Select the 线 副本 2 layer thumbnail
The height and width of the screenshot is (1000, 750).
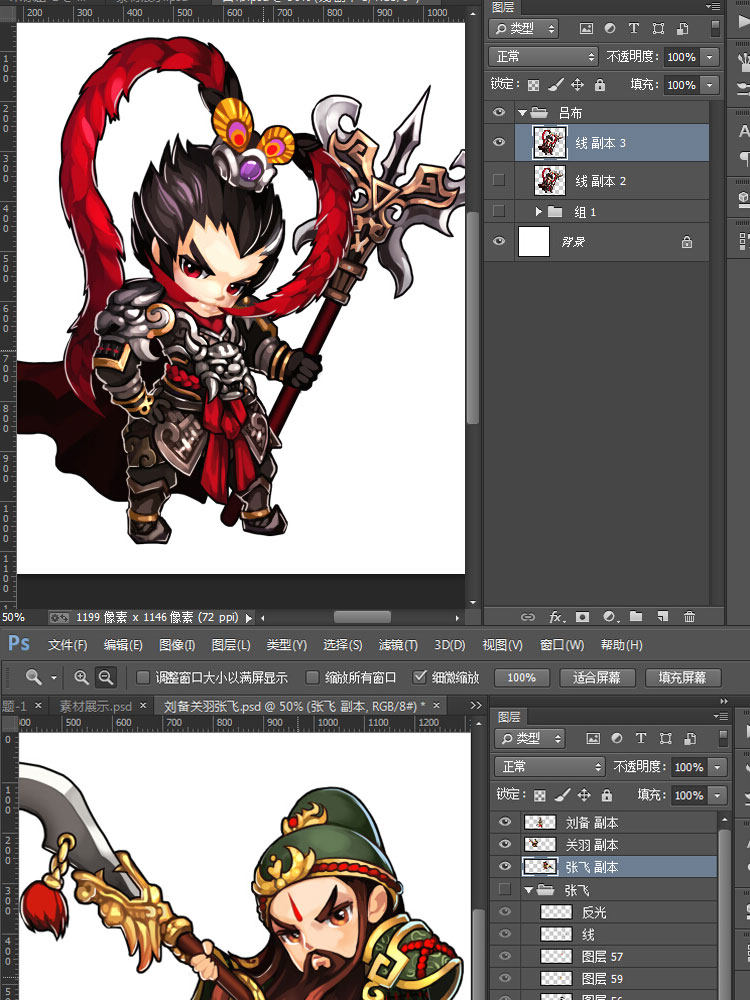549,180
